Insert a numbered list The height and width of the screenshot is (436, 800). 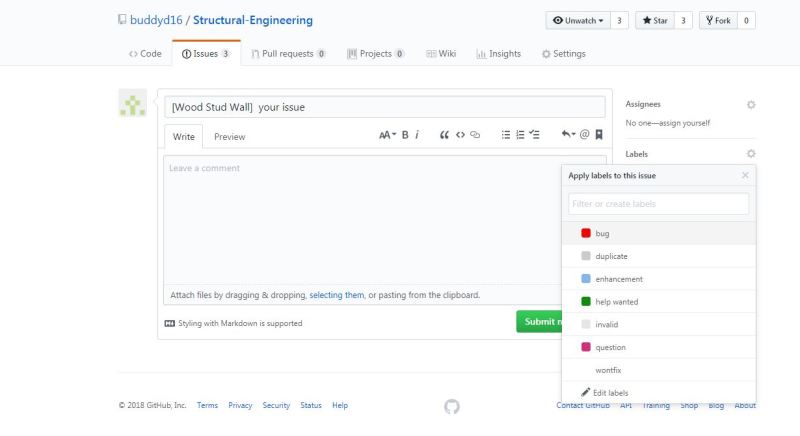tap(520, 135)
